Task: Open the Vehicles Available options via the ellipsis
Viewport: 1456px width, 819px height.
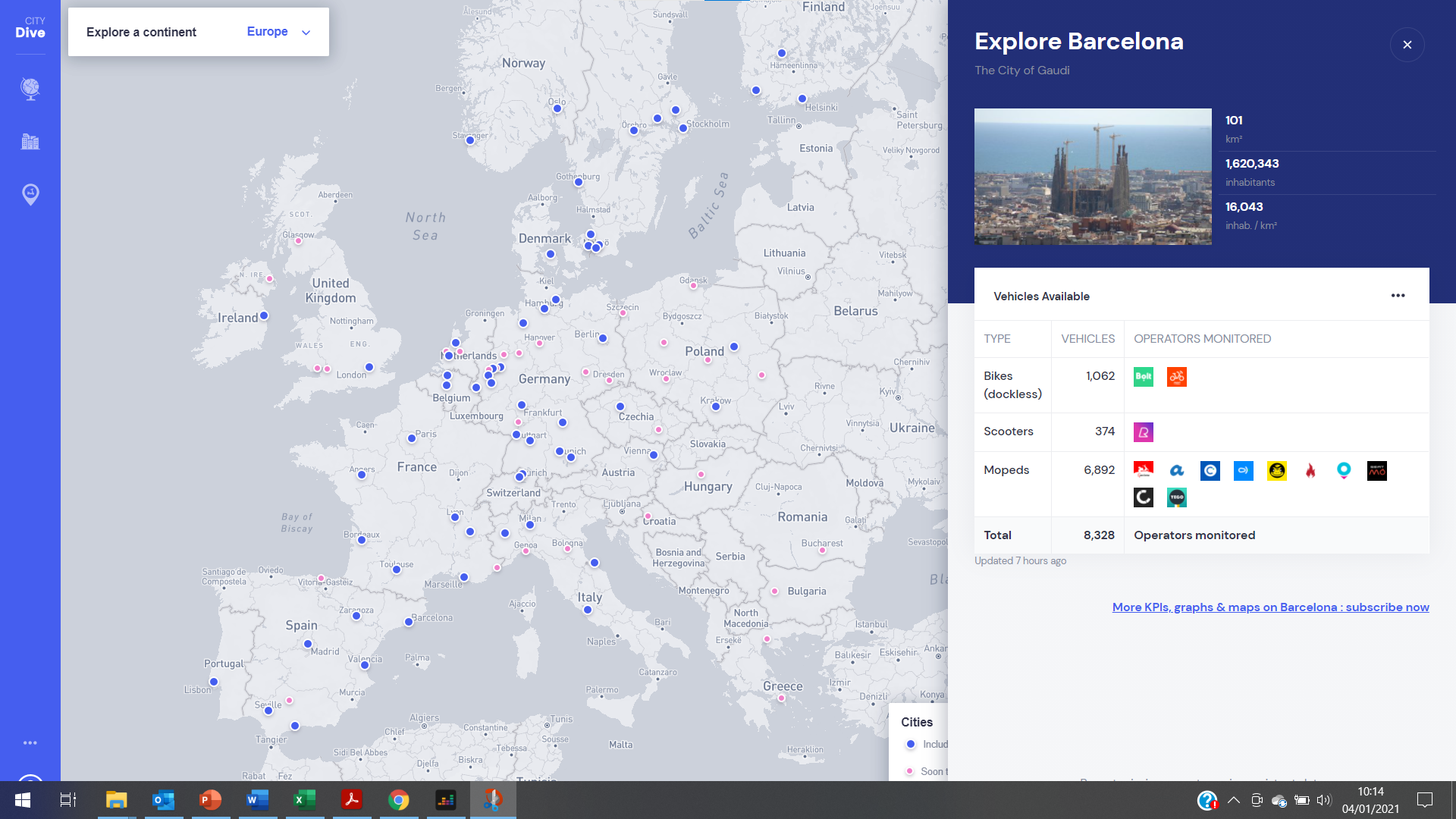Action: (1398, 296)
